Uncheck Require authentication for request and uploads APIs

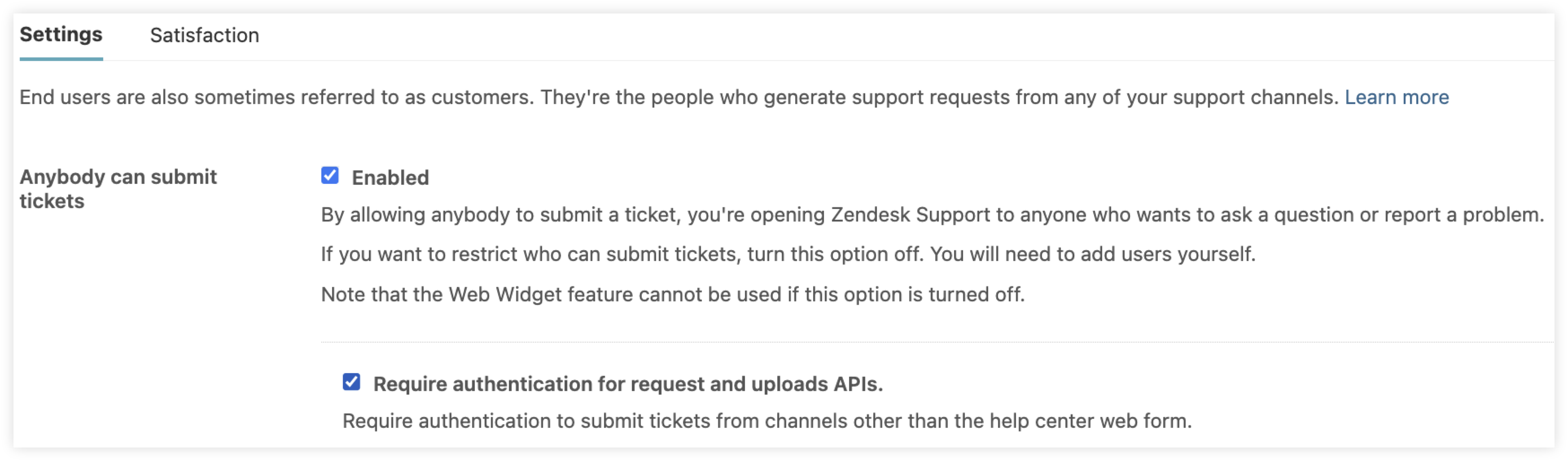coord(352,383)
